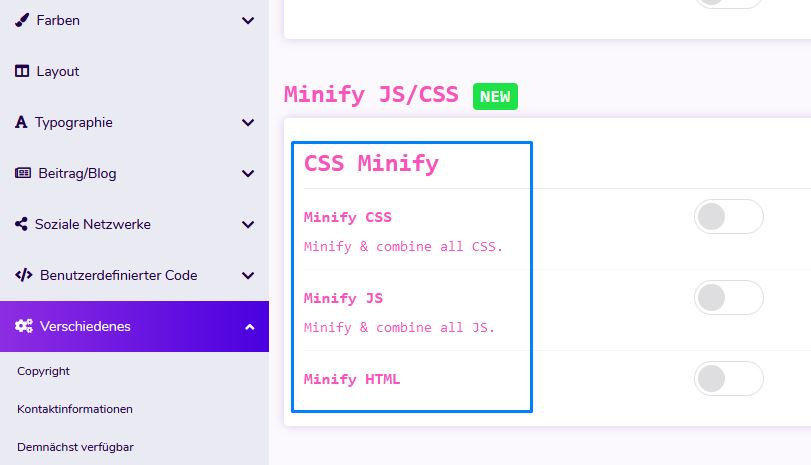The image size is (811, 465).
Task: Click the Typographie letter A icon
Action: pyautogui.click(x=21, y=122)
